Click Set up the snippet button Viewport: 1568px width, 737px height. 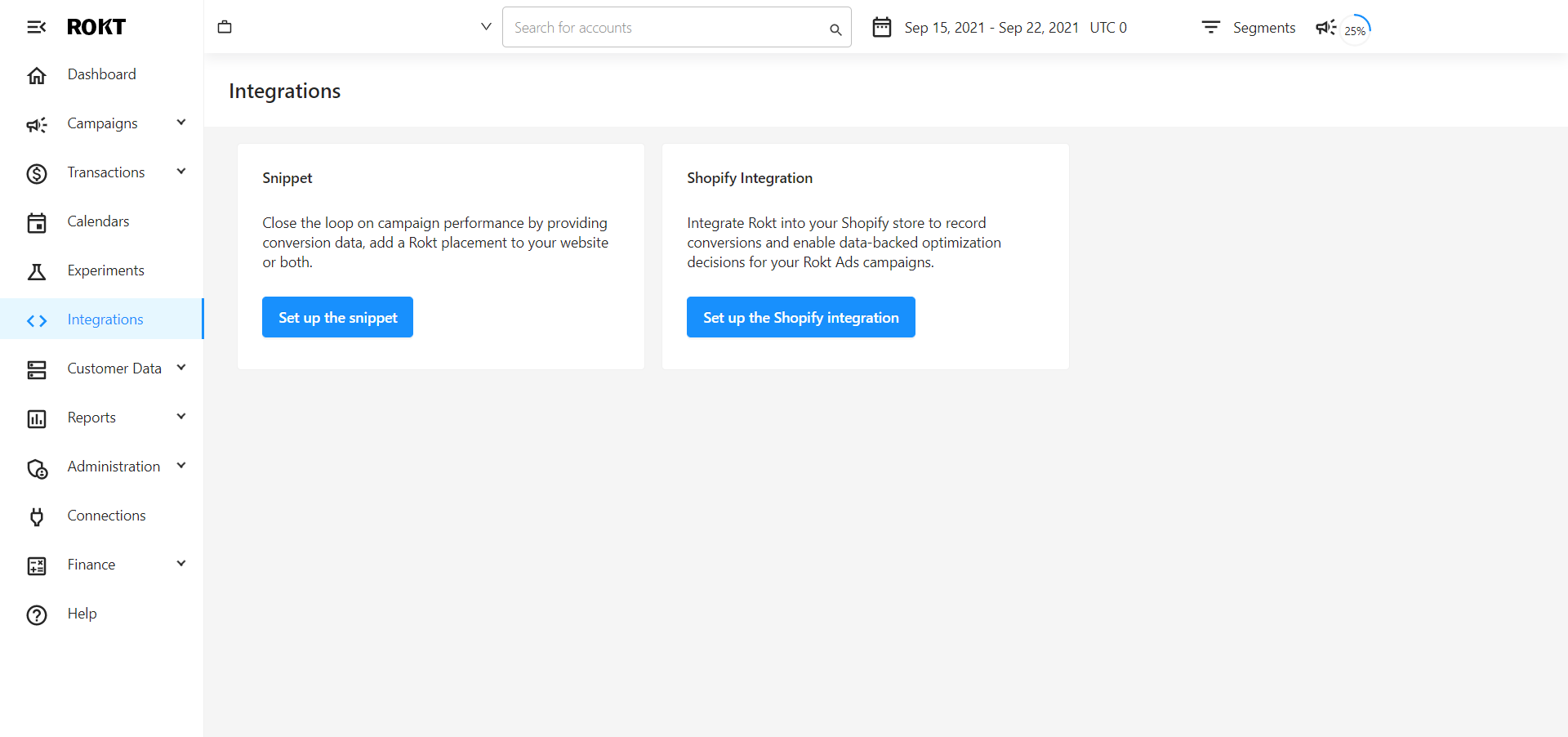(337, 317)
